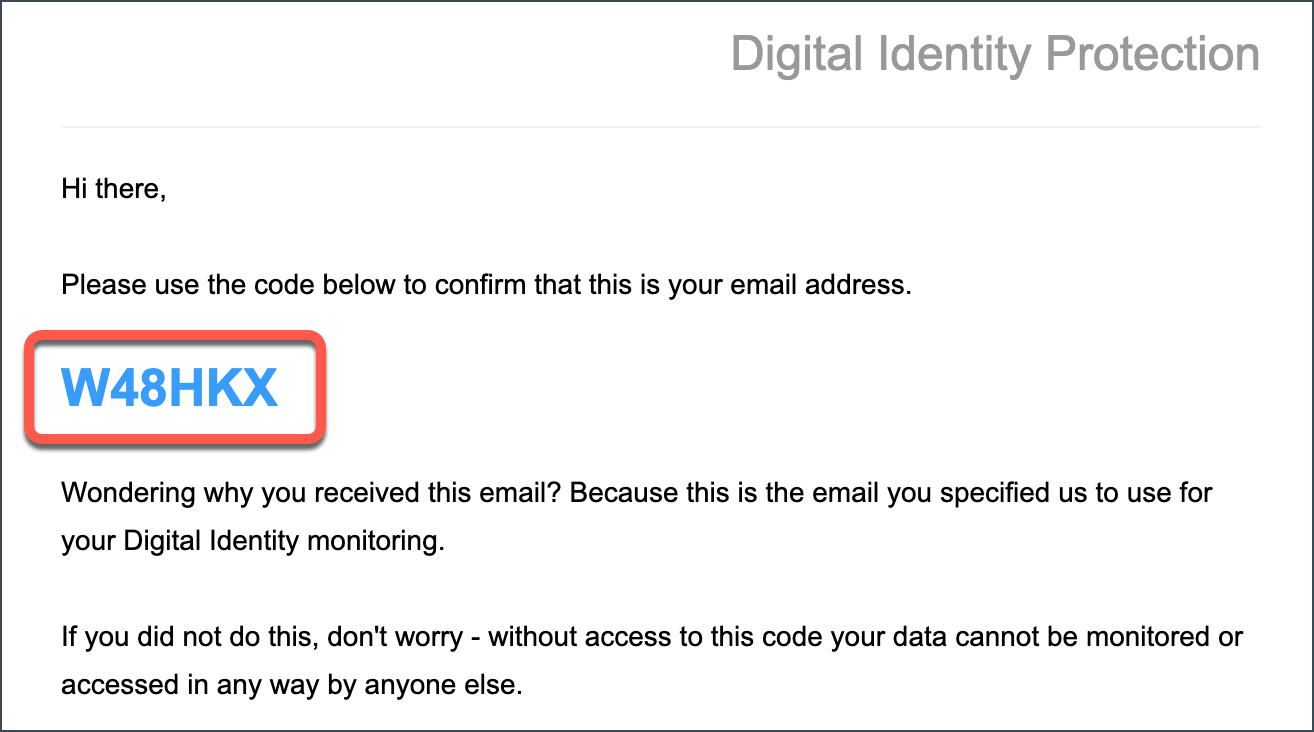Click the word 'Protection' in the header
The height and width of the screenshot is (732, 1314).
(1152, 54)
